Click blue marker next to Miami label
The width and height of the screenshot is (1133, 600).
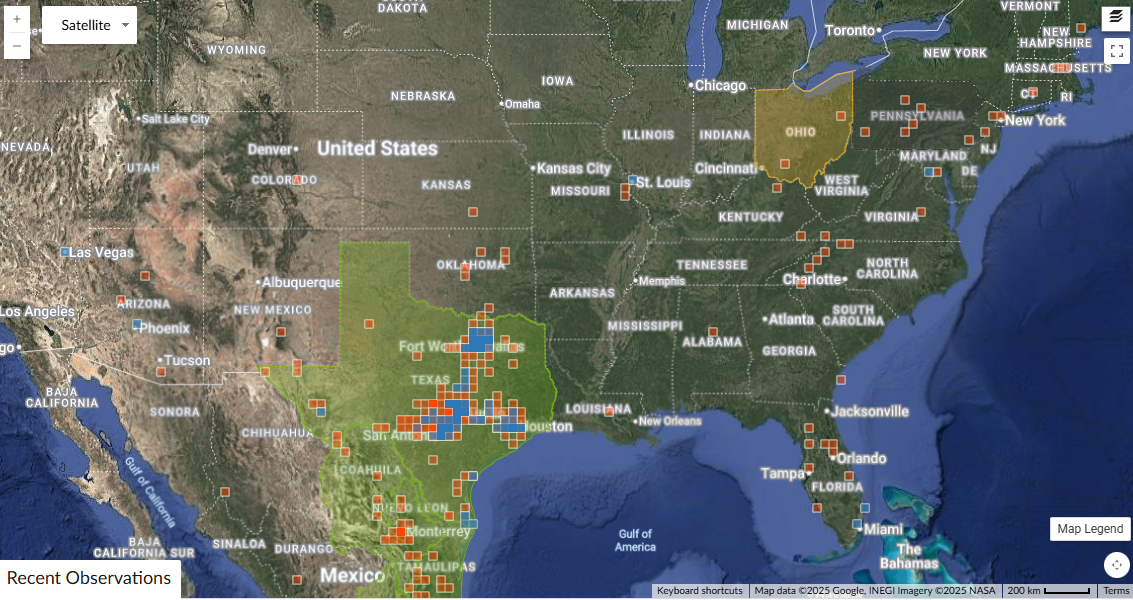point(857,524)
